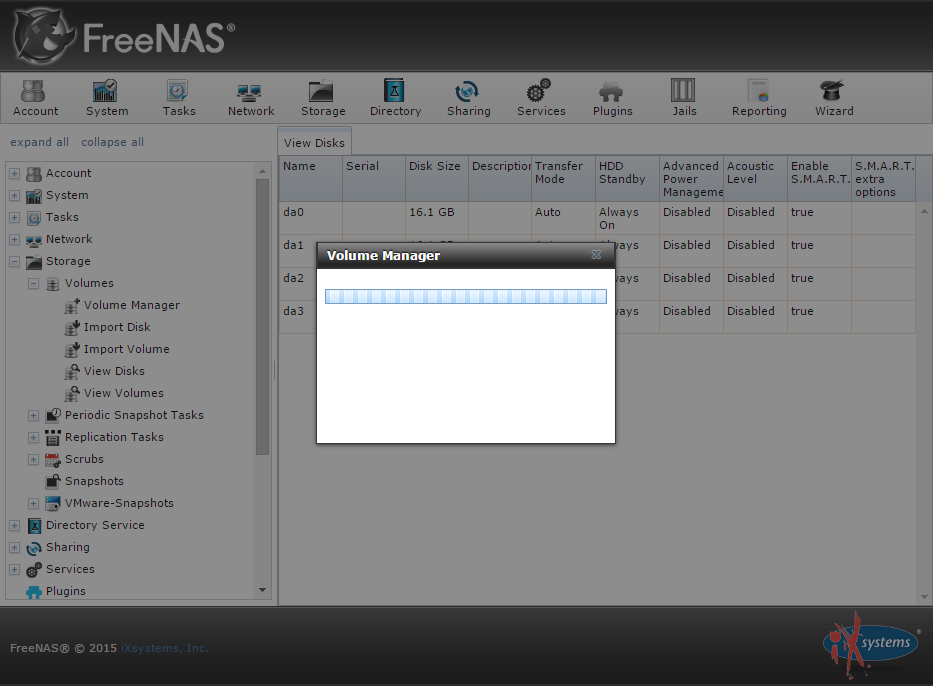Open the Plugins puzzle icon
Image resolution: width=933 pixels, height=686 pixels.
tap(612, 98)
